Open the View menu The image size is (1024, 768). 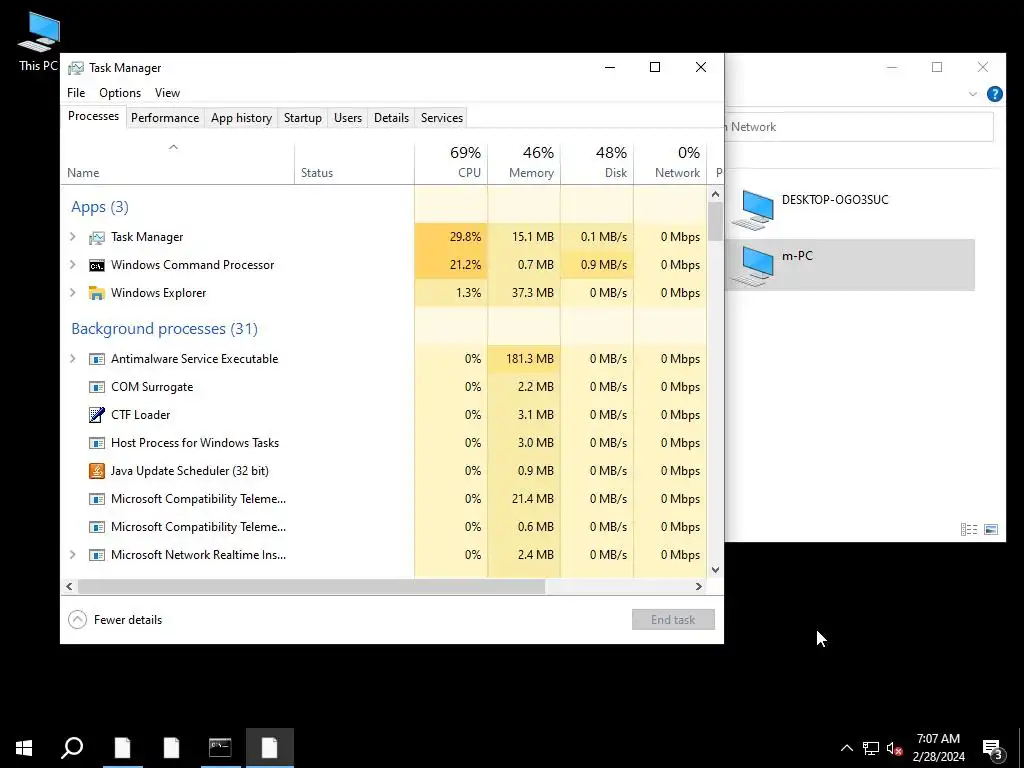(x=167, y=93)
